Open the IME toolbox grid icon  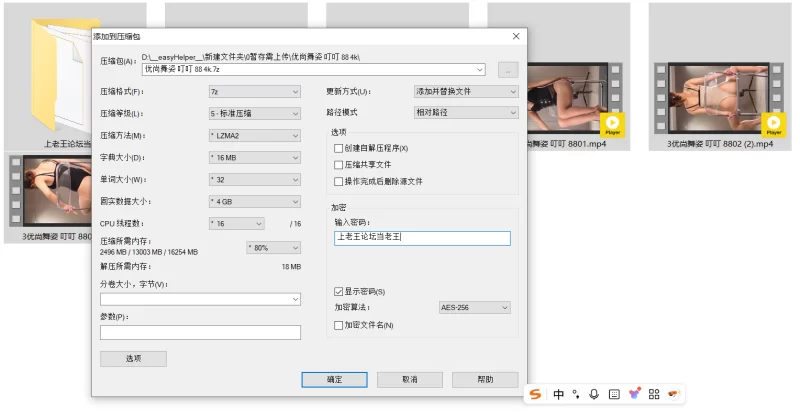pos(654,394)
